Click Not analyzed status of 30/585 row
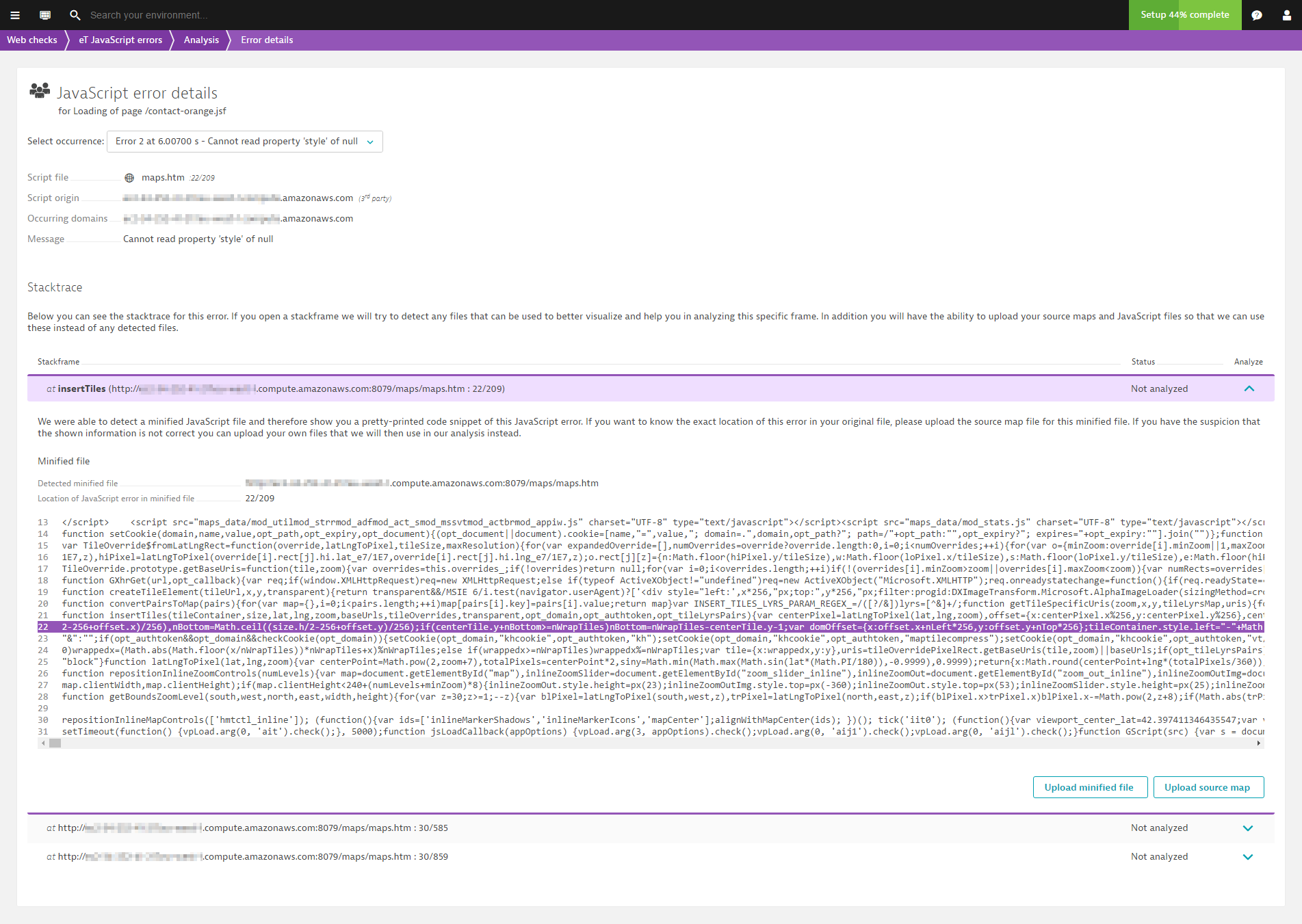This screenshot has width=1302, height=924. pyautogui.click(x=1159, y=828)
